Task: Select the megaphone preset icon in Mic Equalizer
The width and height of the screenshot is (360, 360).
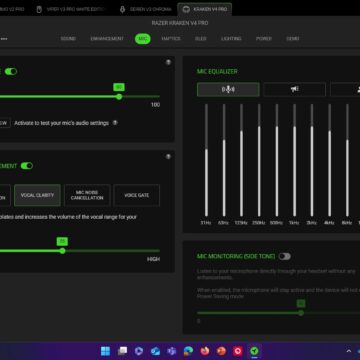Action: (x=294, y=89)
